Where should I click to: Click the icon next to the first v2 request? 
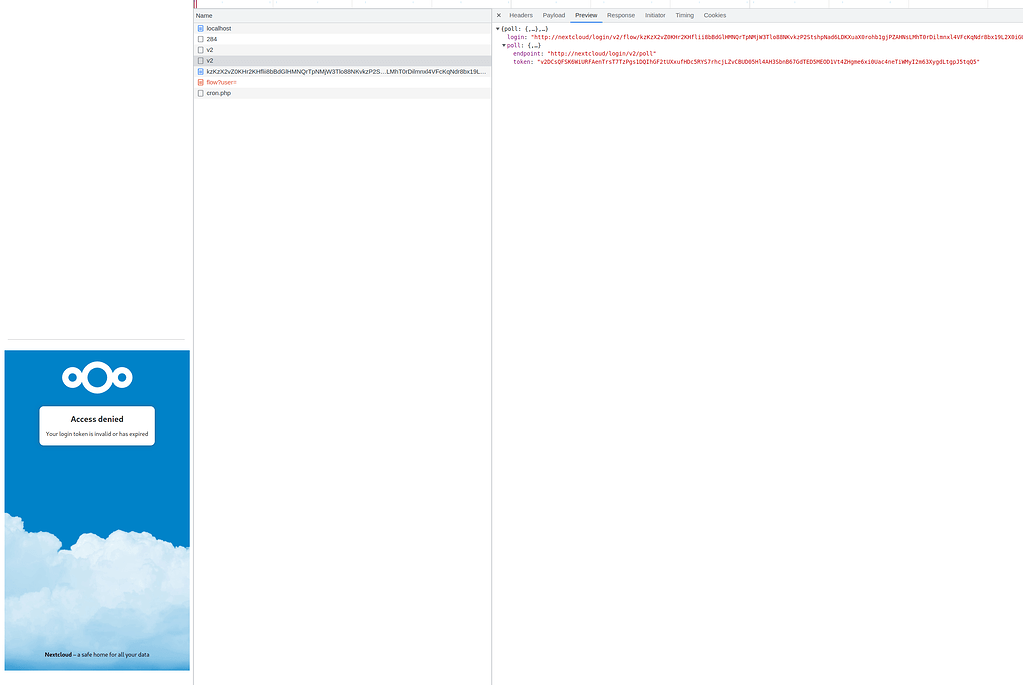point(201,49)
